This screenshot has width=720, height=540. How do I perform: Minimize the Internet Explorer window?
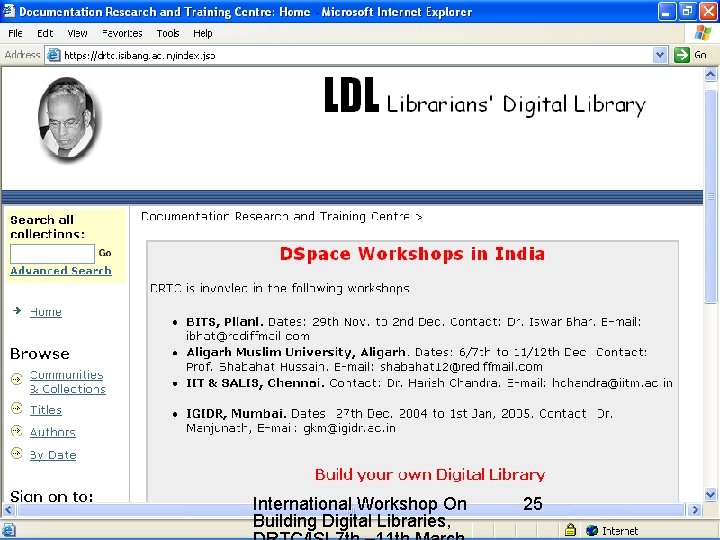(666, 11)
